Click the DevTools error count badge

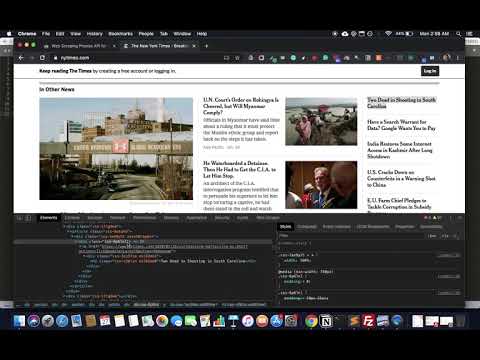point(427,218)
